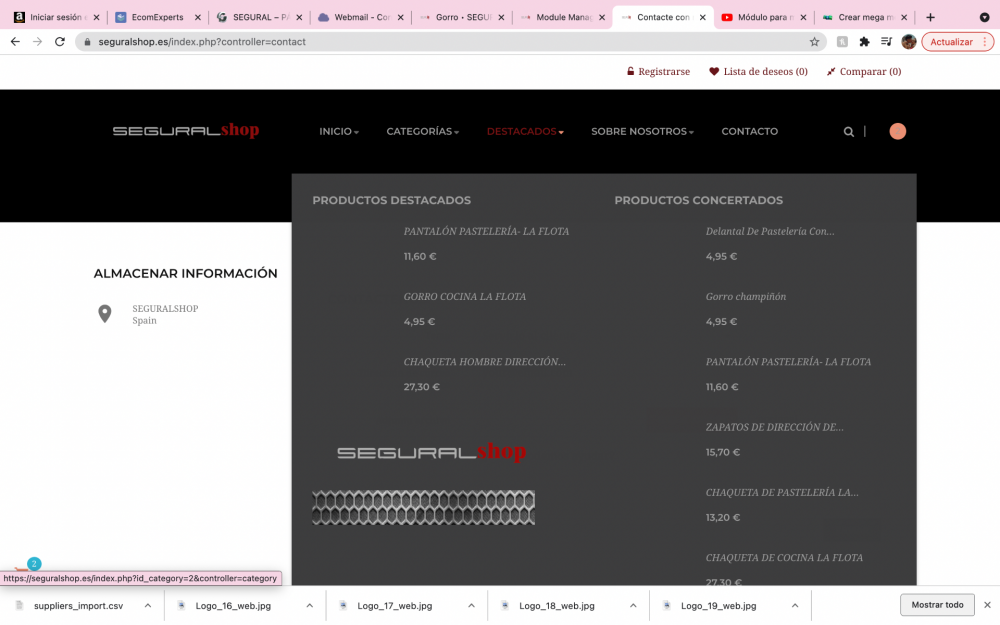
Task: Open downloaded file suppliers_import.csv
Action: tap(78, 605)
